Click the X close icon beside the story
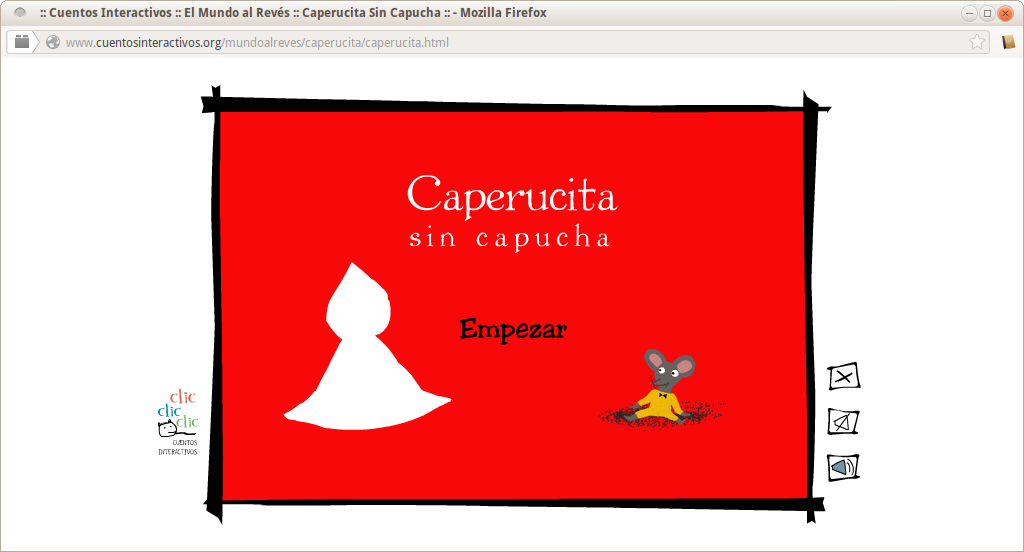Image resolution: width=1024 pixels, height=552 pixels. click(844, 377)
